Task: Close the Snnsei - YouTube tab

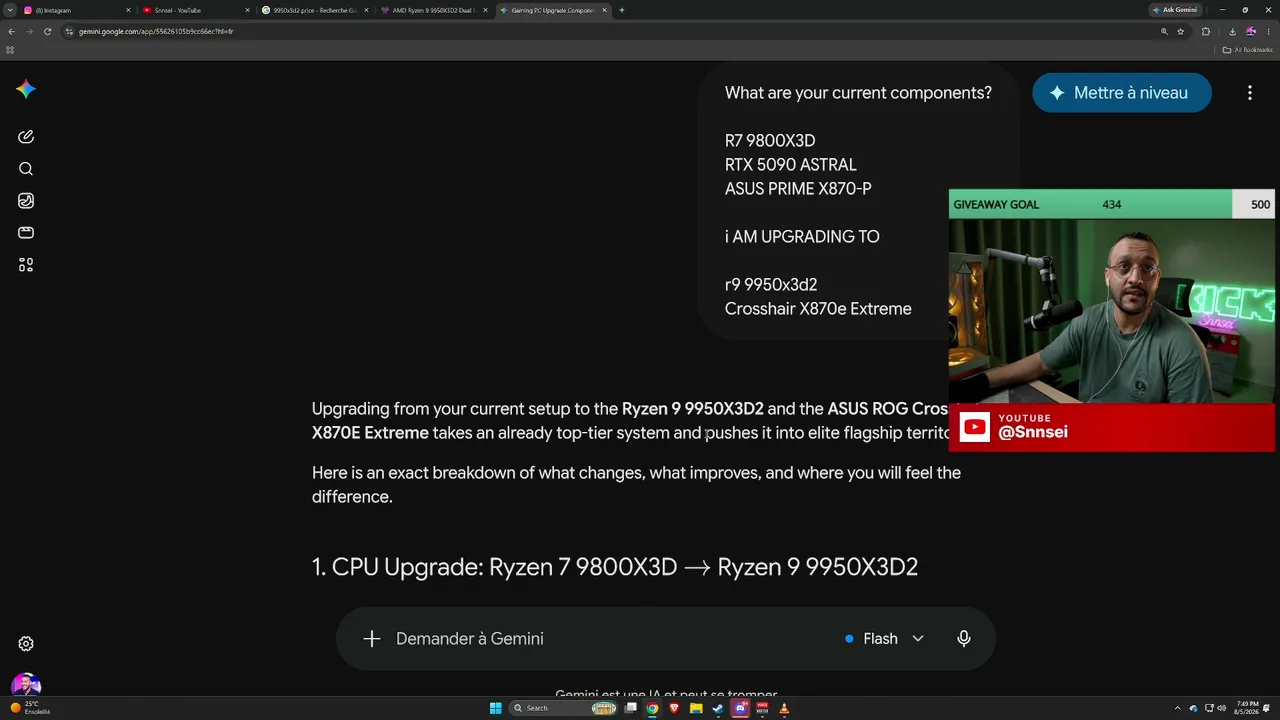Action: [247, 10]
